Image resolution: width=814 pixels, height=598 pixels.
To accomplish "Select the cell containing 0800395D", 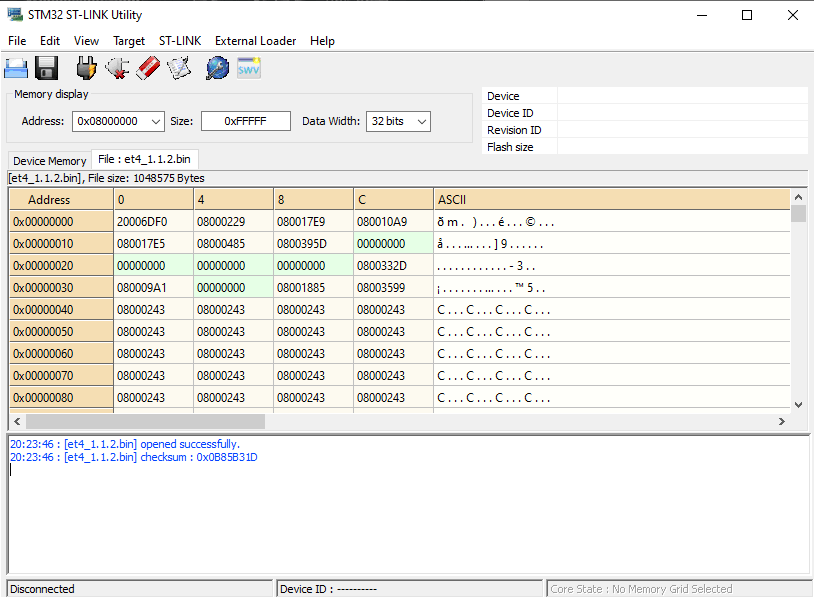I will (x=313, y=244).
